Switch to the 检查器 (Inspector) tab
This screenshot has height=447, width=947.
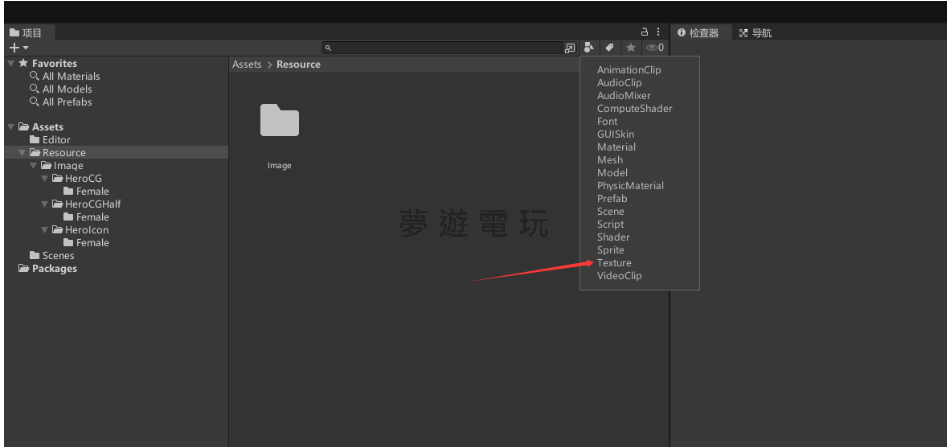click(x=699, y=33)
